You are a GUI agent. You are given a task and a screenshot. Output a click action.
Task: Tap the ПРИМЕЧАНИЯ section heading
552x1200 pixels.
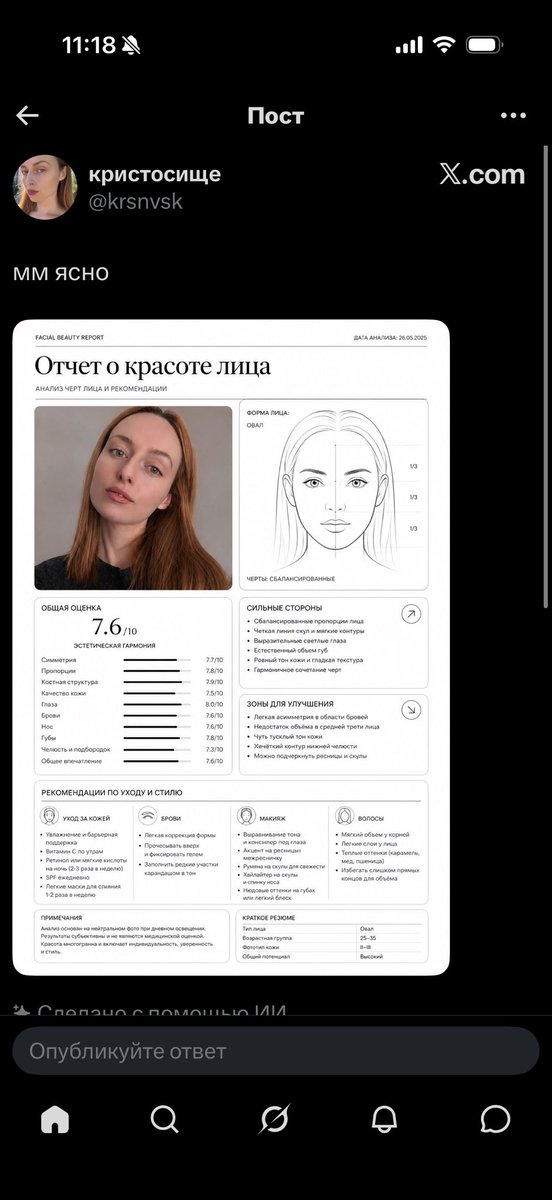pyautogui.click(x=62, y=916)
